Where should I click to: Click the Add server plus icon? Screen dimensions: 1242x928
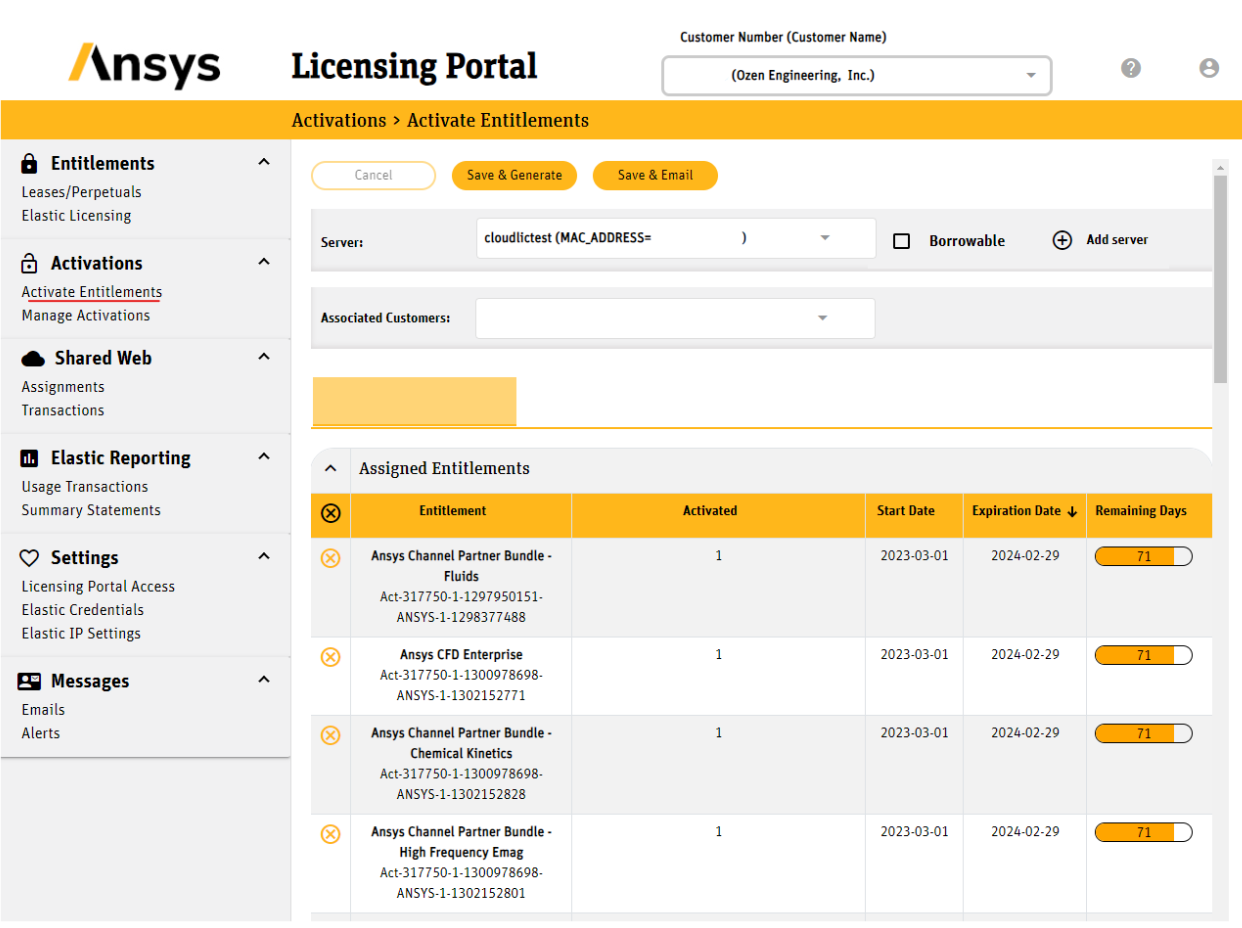click(1062, 240)
